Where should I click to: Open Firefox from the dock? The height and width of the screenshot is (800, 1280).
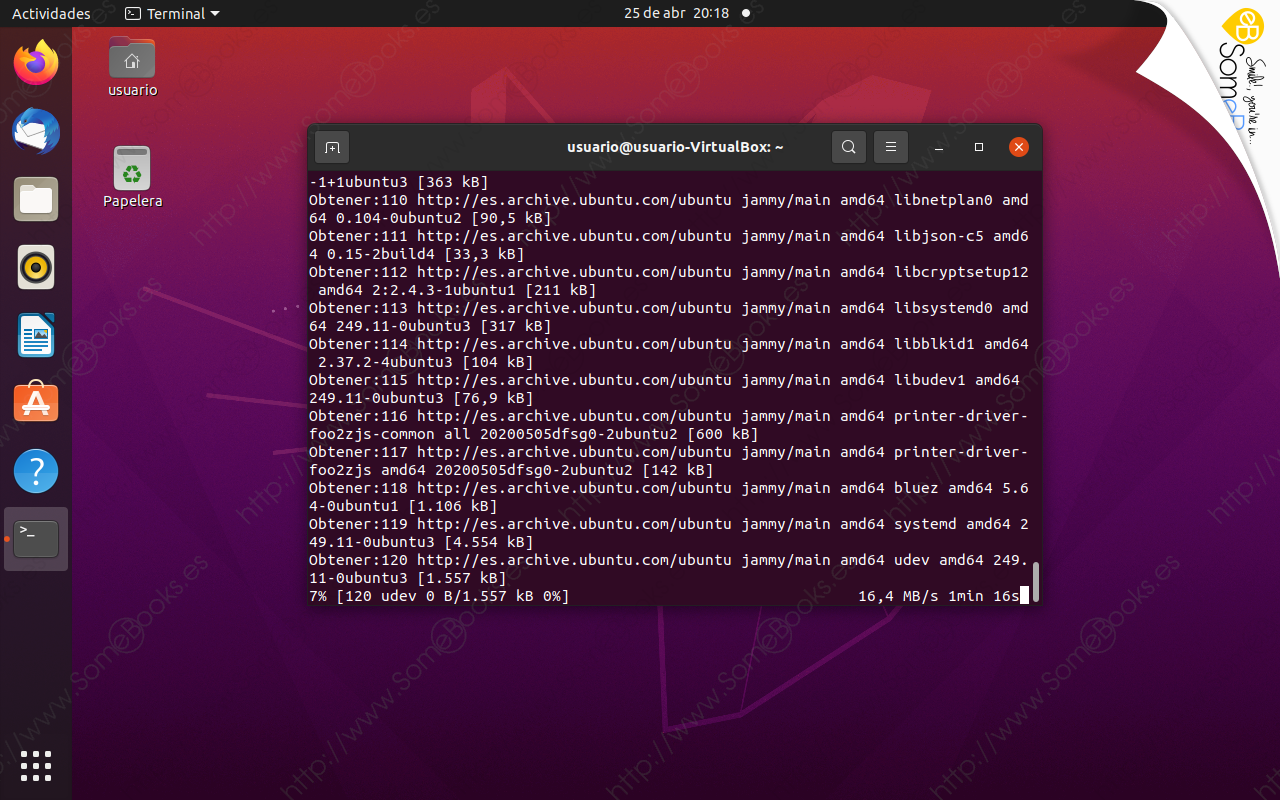coord(35,63)
